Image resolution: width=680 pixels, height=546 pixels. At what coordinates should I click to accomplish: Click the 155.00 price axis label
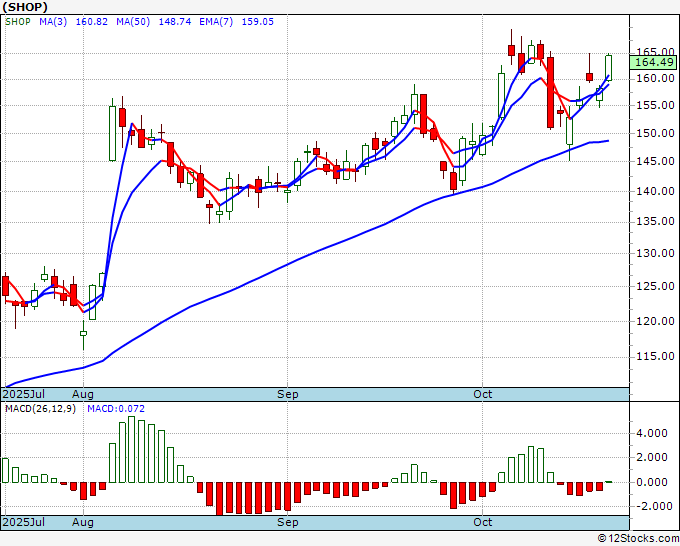[x=655, y=105]
